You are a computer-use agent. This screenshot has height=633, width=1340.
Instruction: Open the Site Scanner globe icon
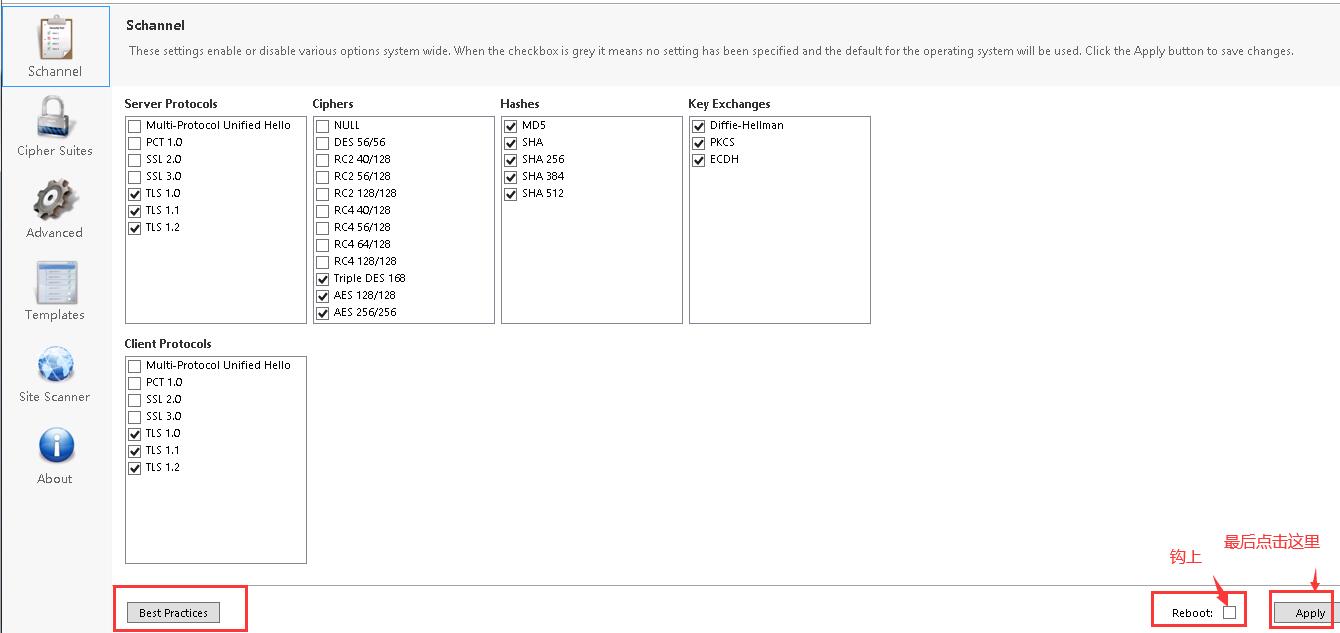tap(55, 365)
